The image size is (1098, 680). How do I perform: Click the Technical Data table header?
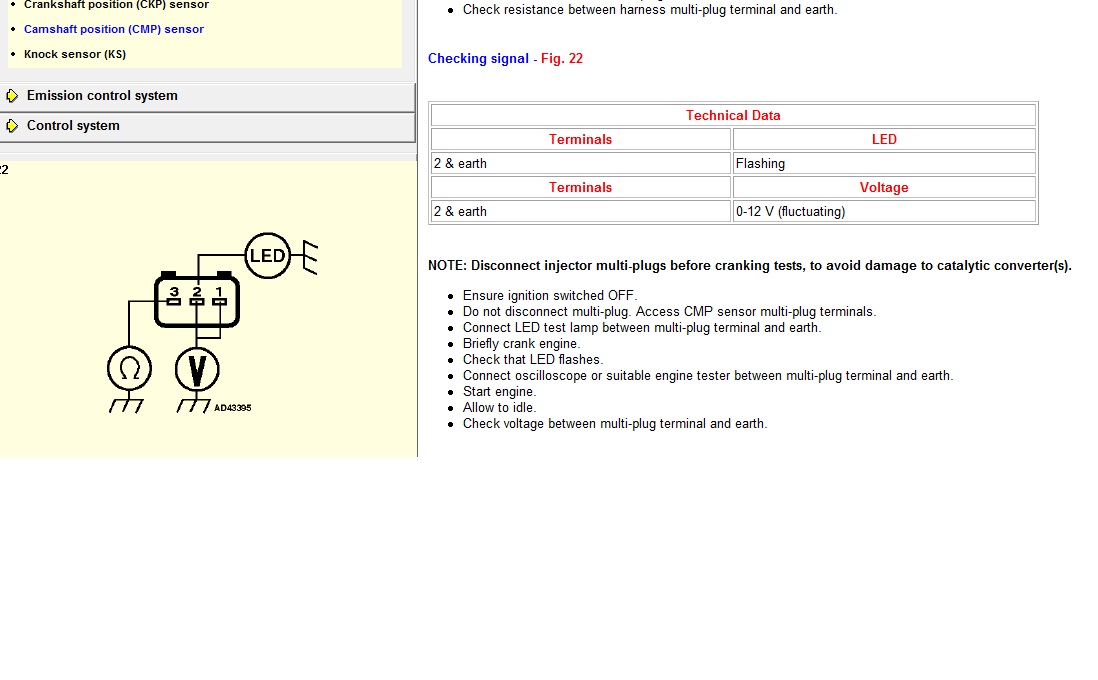[x=733, y=115]
